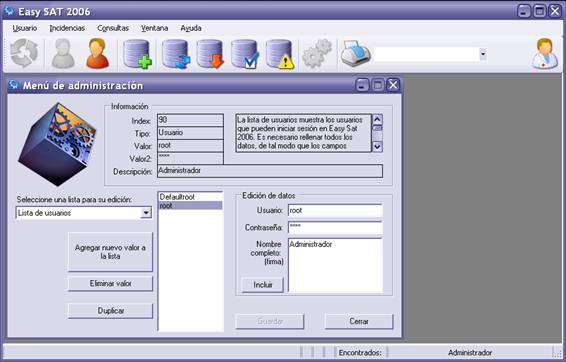Click database refresh blue arrows icon
Screen dimensions: 566x362
(175, 54)
